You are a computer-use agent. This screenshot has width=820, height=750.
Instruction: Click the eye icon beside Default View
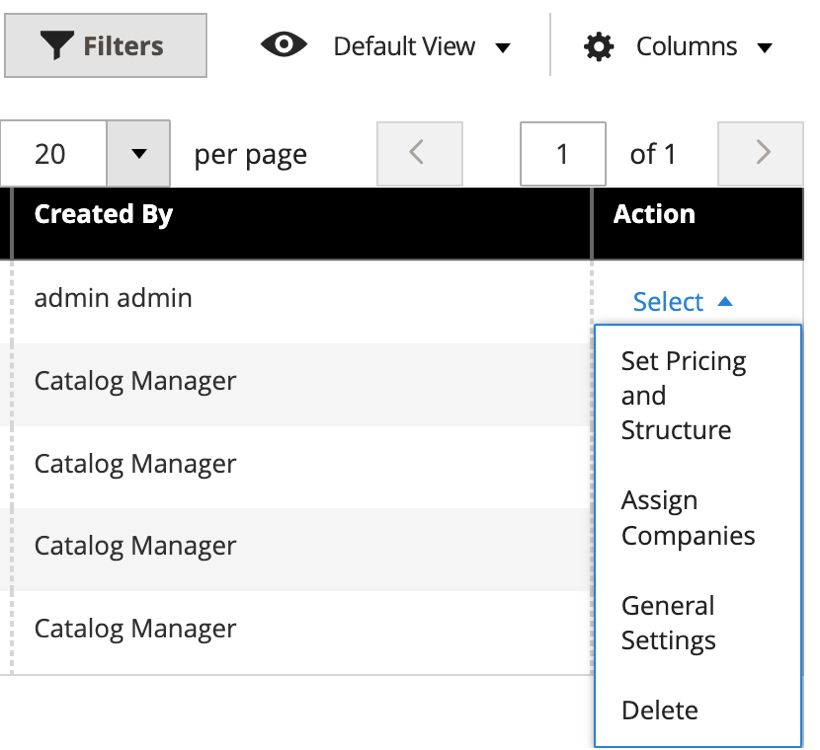(x=283, y=45)
